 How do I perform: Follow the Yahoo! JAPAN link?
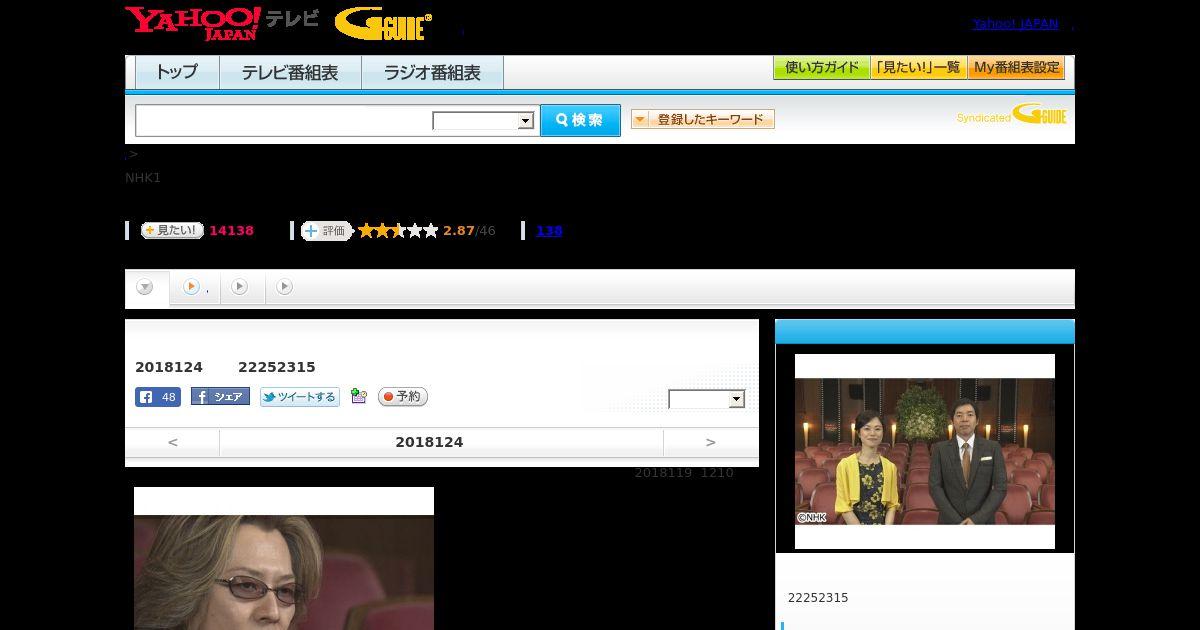click(1015, 23)
